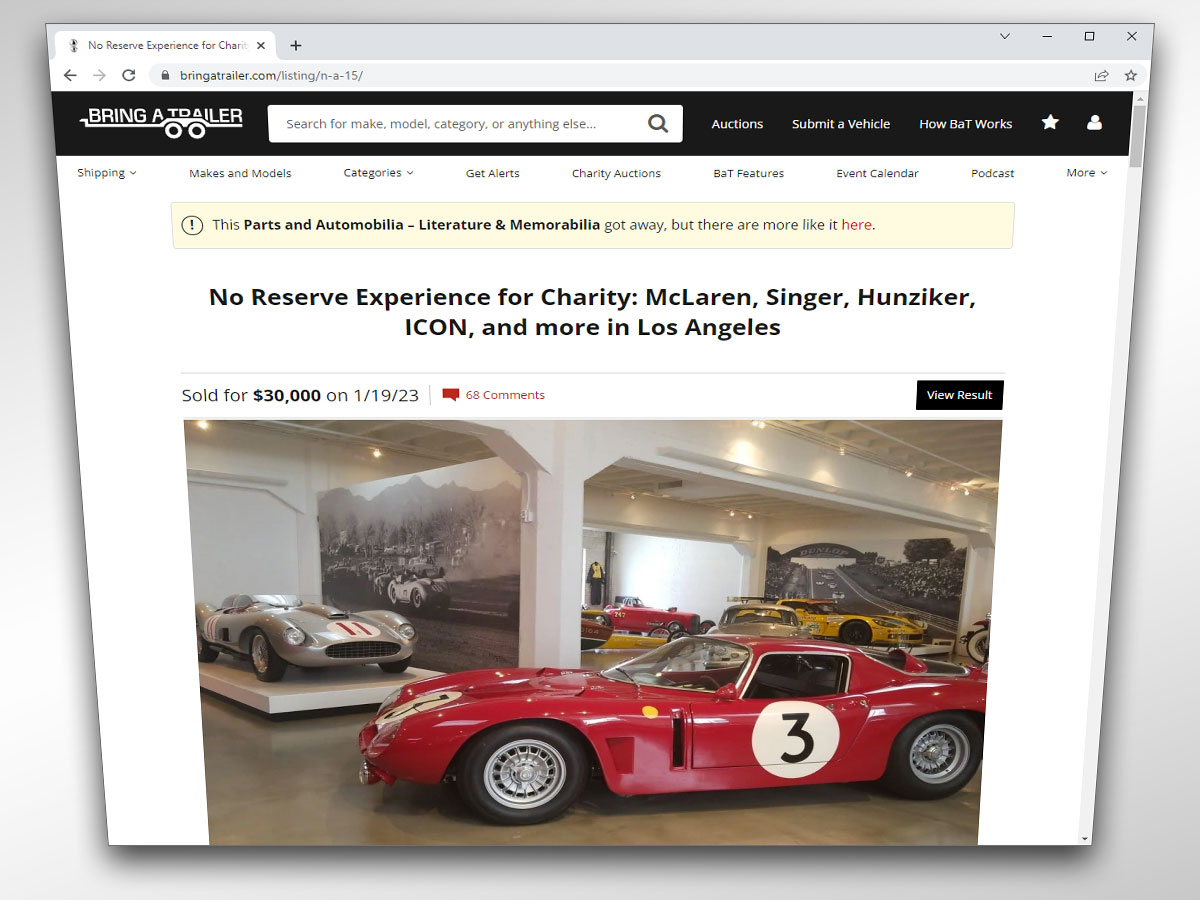Open the user account icon
Viewport: 1200px width, 900px height.
click(x=1094, y=122)
